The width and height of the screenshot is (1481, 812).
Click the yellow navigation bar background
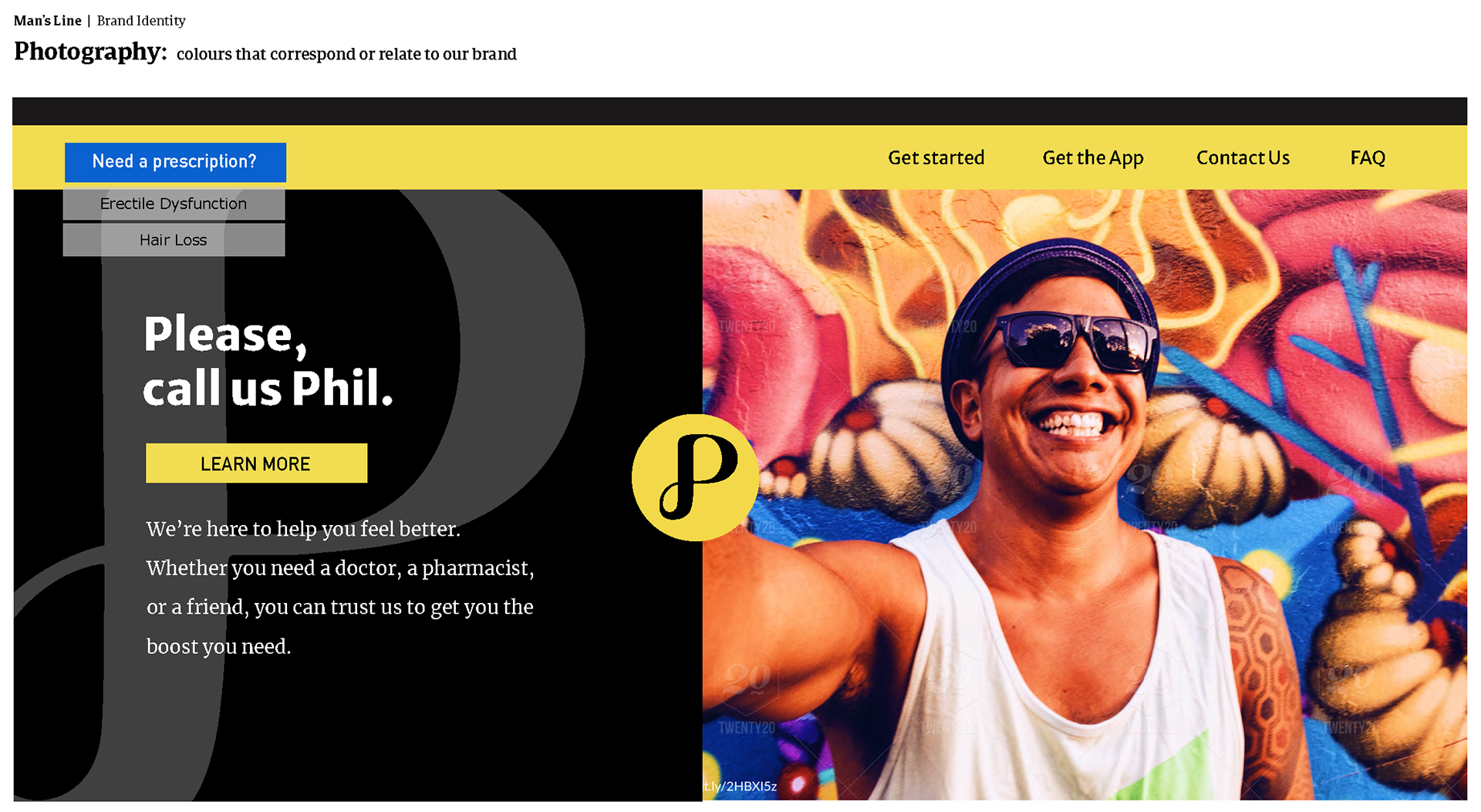point(586,157)
